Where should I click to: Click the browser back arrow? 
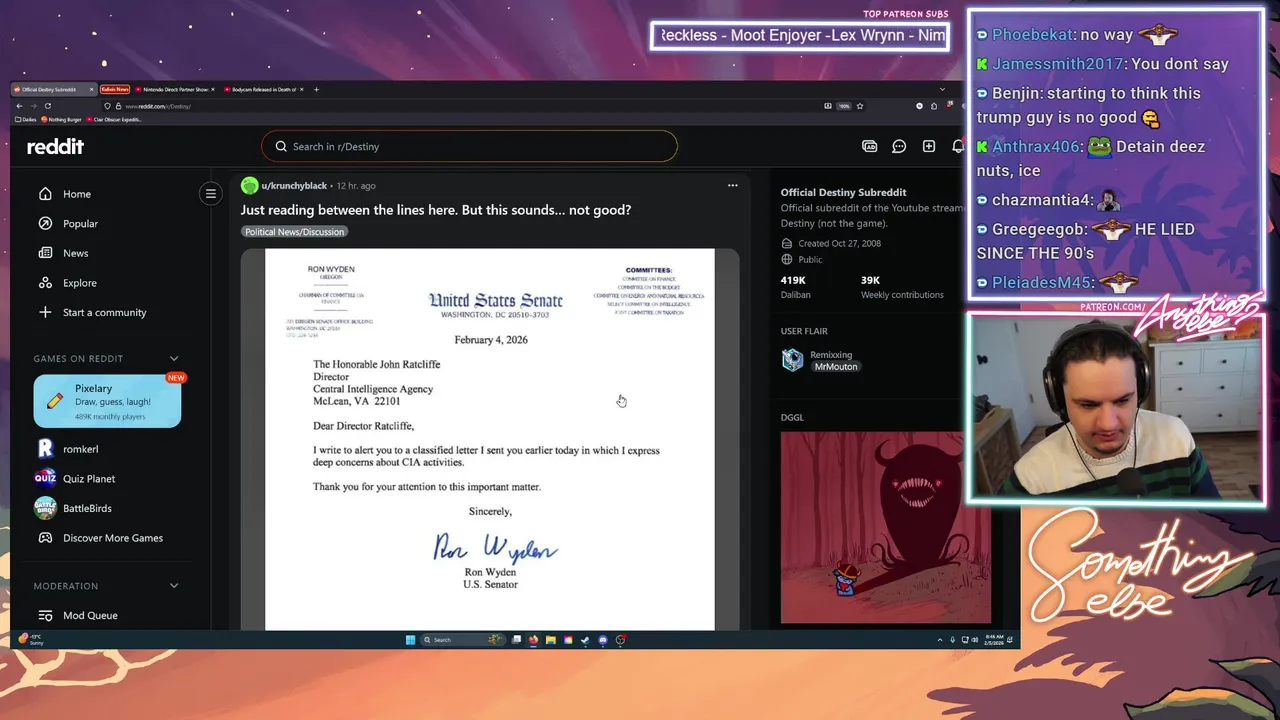click(19, 106)
